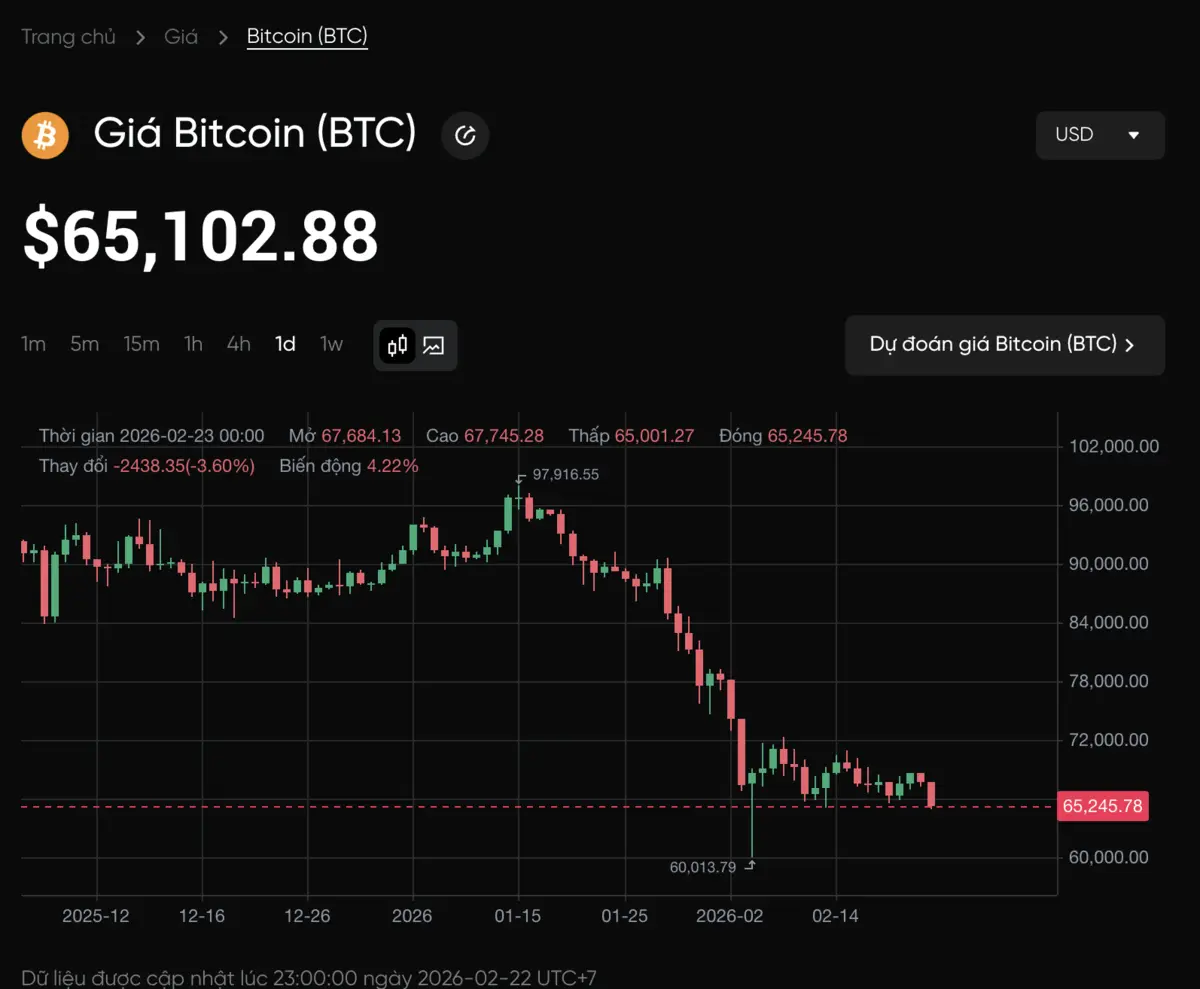Select the 5m timeframe option
This screenshot has height=989, width=1200.
tap(84, 344)
